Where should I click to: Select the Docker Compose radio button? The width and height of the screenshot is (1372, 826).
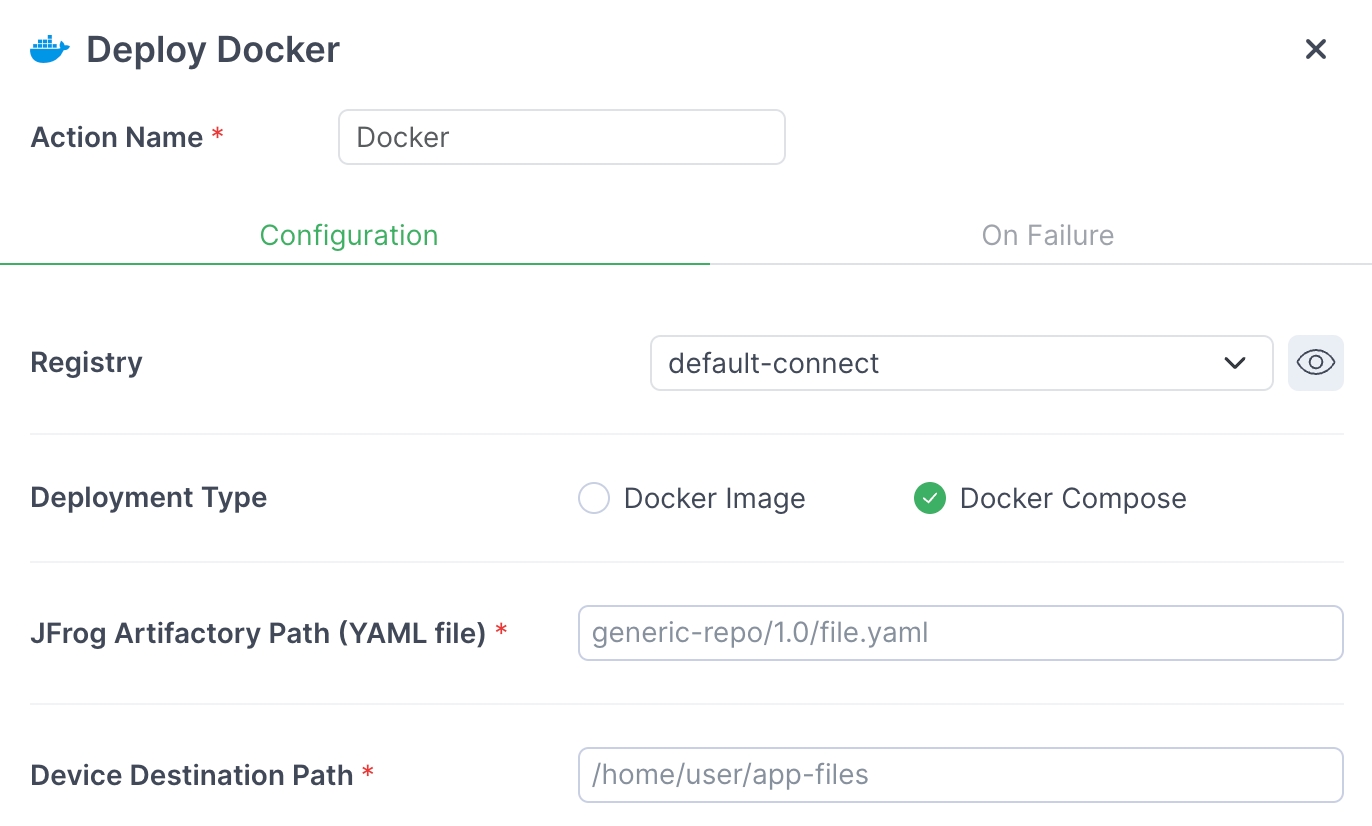(930, 498)
